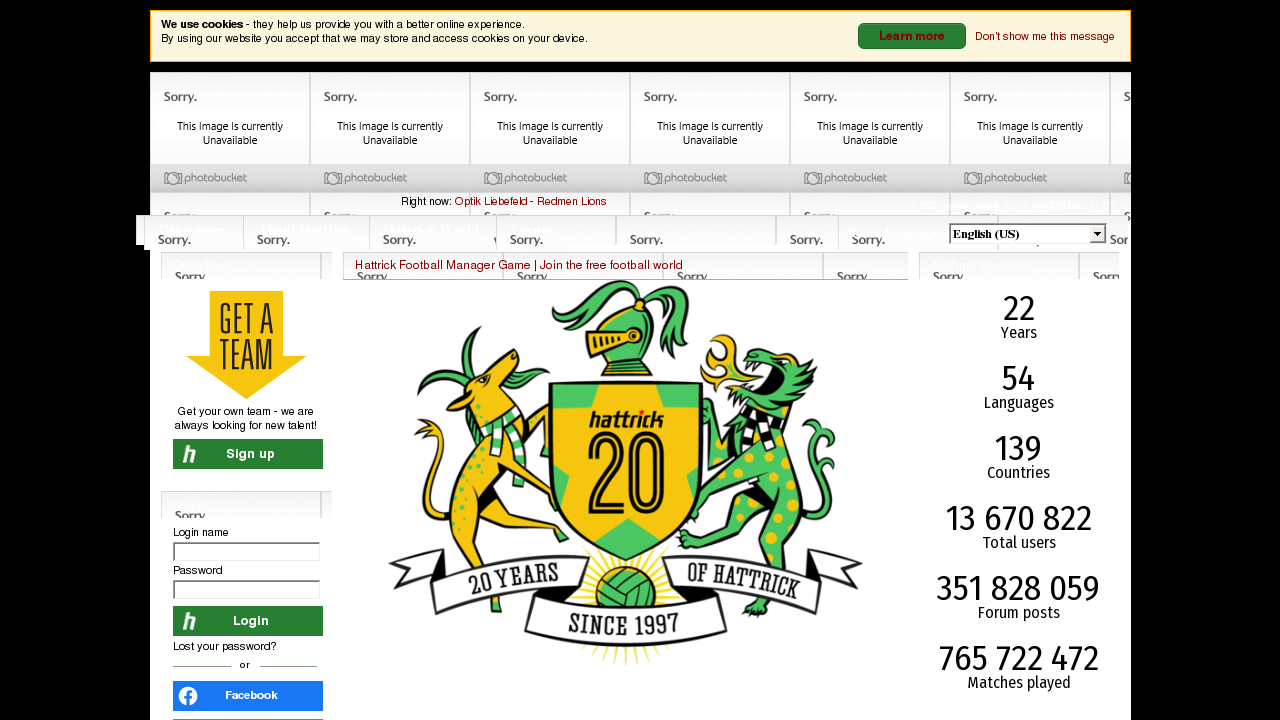
Task: Follow the Hattrick Football Manager Game link
Action: [442, 265]
